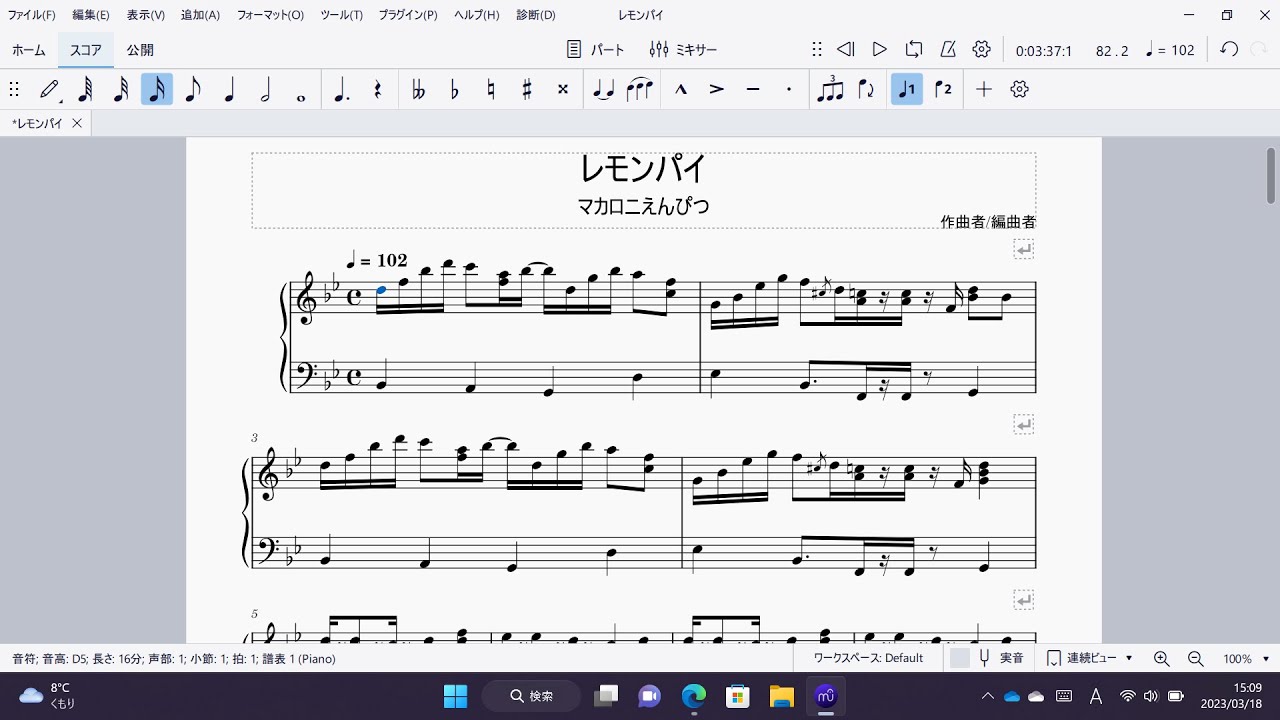Apply double sharp accidental
The image size is (1280, 720).
[x=563, y=89]
